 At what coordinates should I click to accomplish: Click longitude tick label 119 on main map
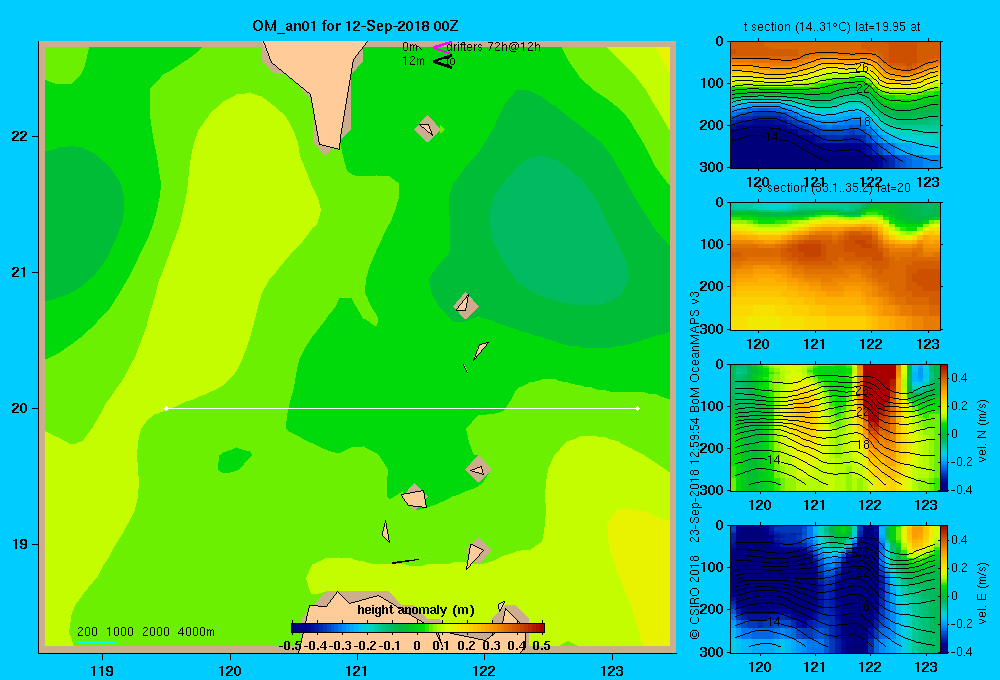(102, 670)
